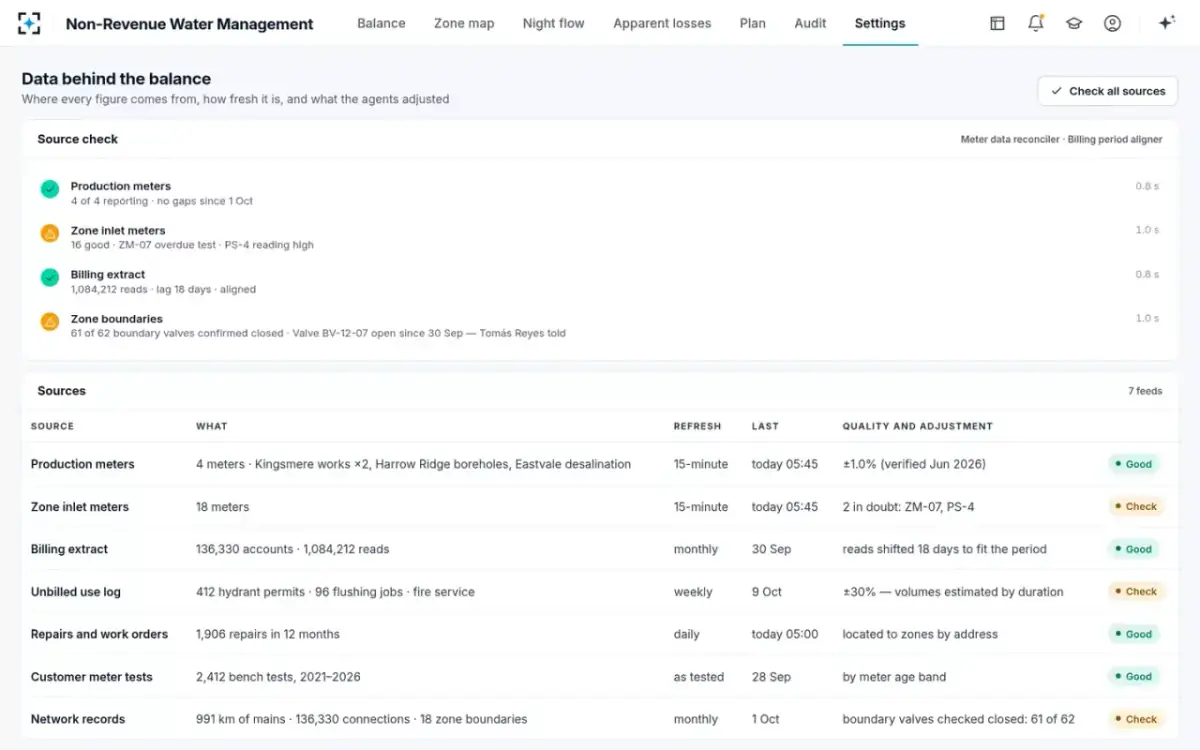Open the notifications bell

pos(1036,23)
